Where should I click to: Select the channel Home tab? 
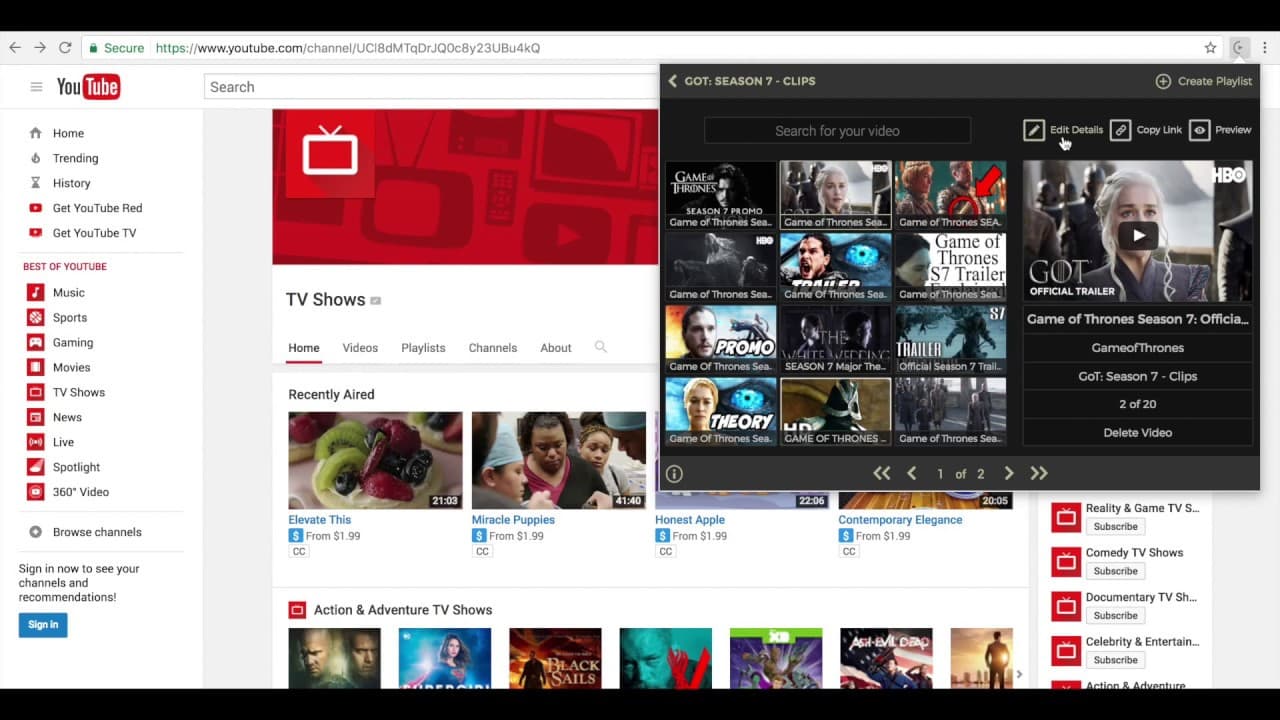(x=304, y=348)
